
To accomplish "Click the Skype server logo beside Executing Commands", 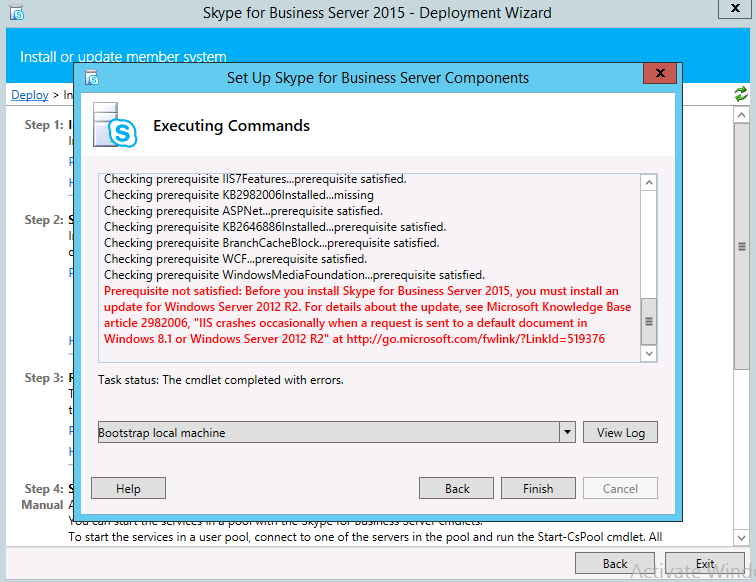I will click(x=115, y=125).
